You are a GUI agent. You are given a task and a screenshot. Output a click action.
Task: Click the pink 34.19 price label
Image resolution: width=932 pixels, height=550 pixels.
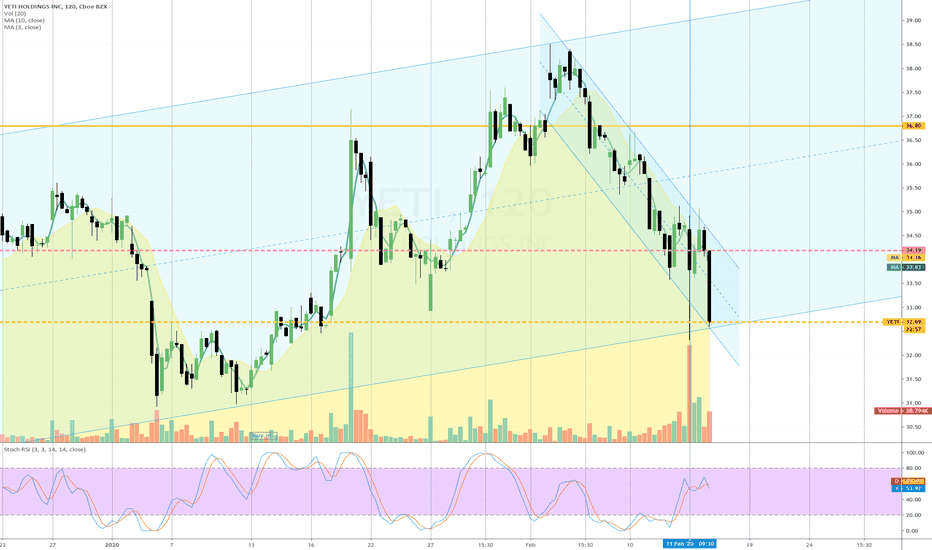coord(914,250)
